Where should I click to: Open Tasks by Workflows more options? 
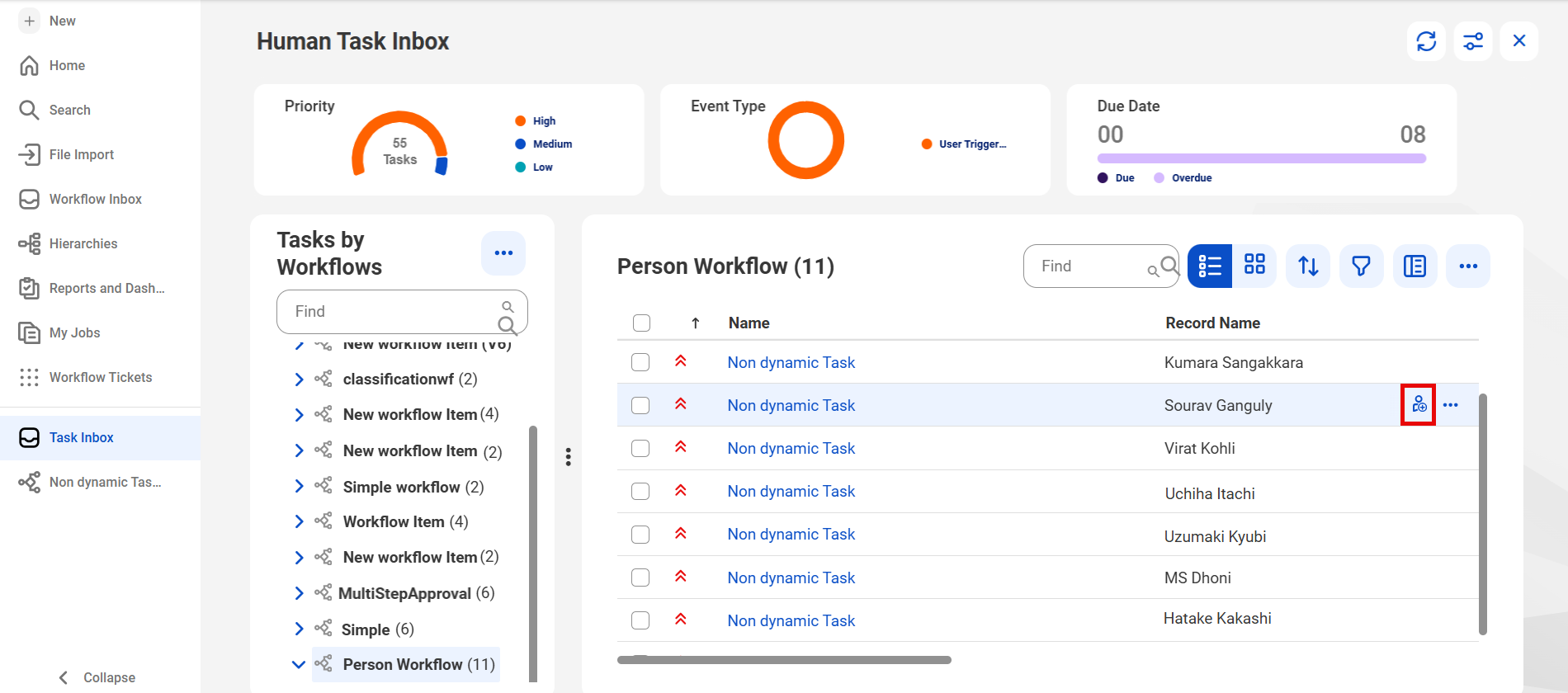click(503, 253)
